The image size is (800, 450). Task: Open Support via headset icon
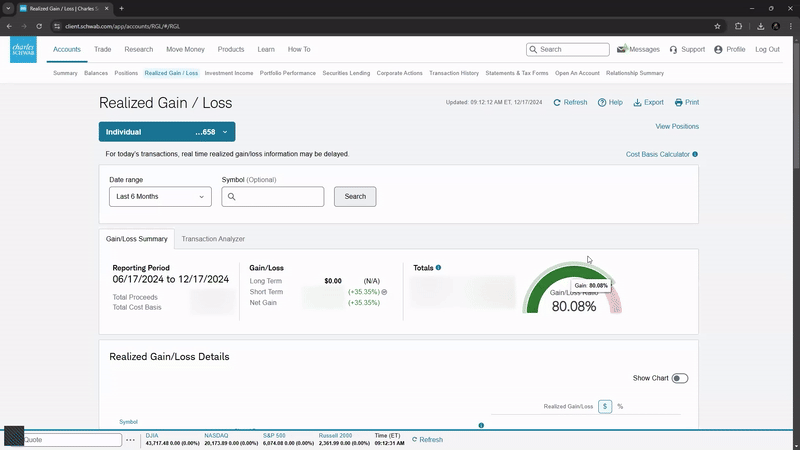coord(673,49)
